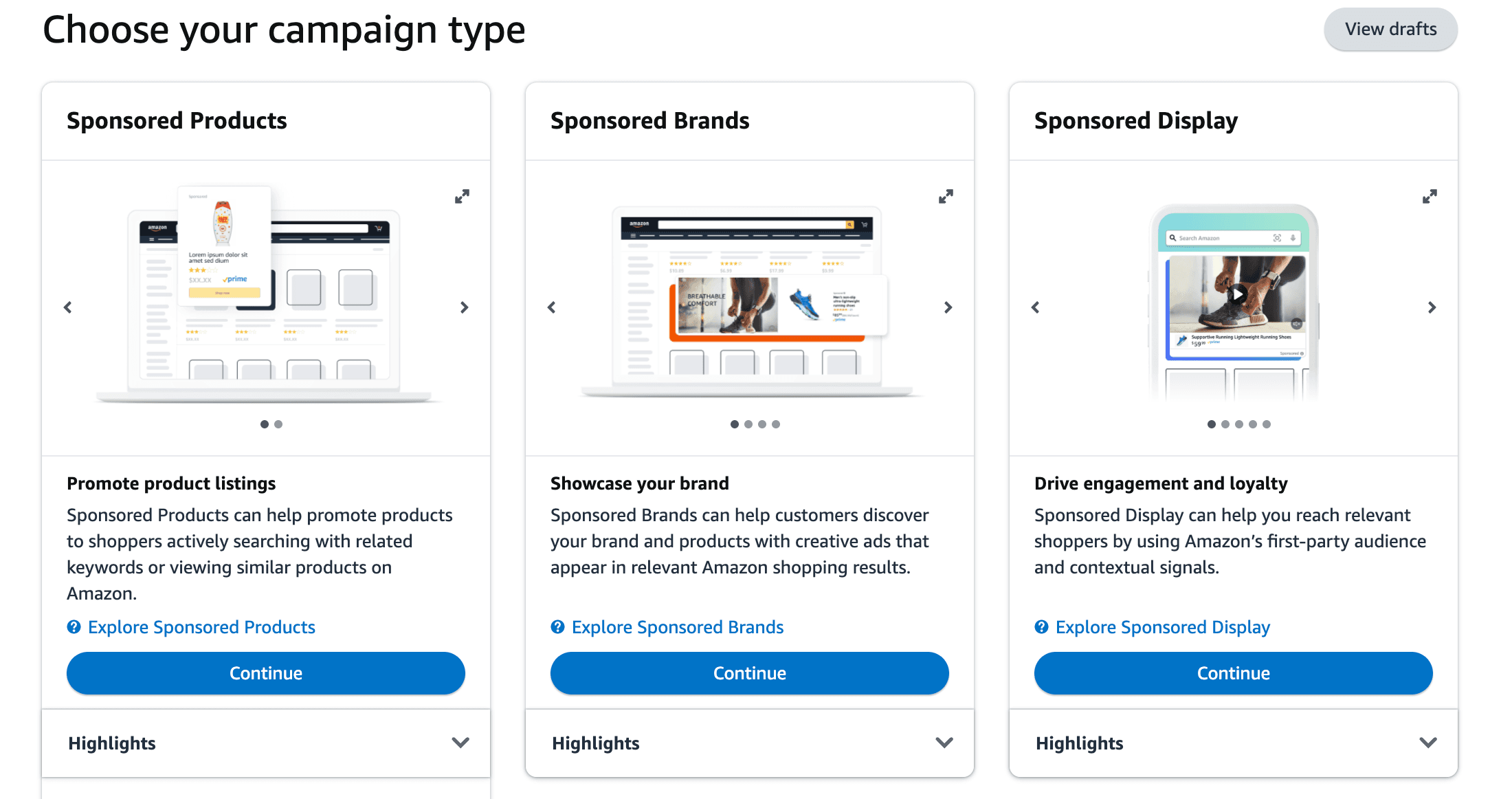Open the View drafts button
This screenshot has height=799, width=1512.
1391,29
